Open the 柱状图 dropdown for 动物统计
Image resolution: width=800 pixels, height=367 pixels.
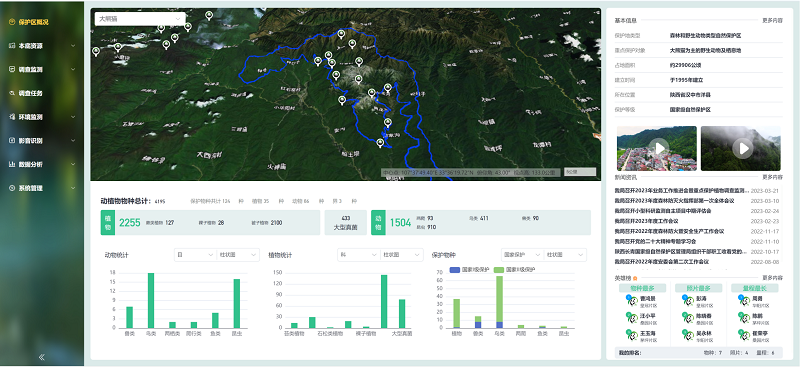pyautogui.click(x=238, y=255)
